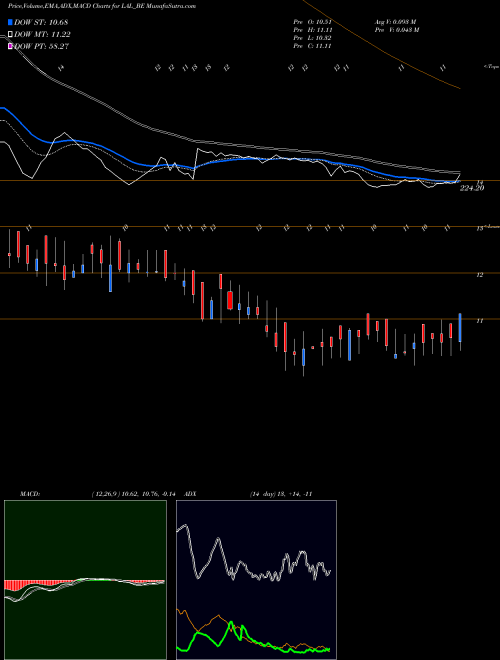The image size is (500, 660).
Task: Click the 'Pre C: 11.11' close value
Action: coord(312,46)
